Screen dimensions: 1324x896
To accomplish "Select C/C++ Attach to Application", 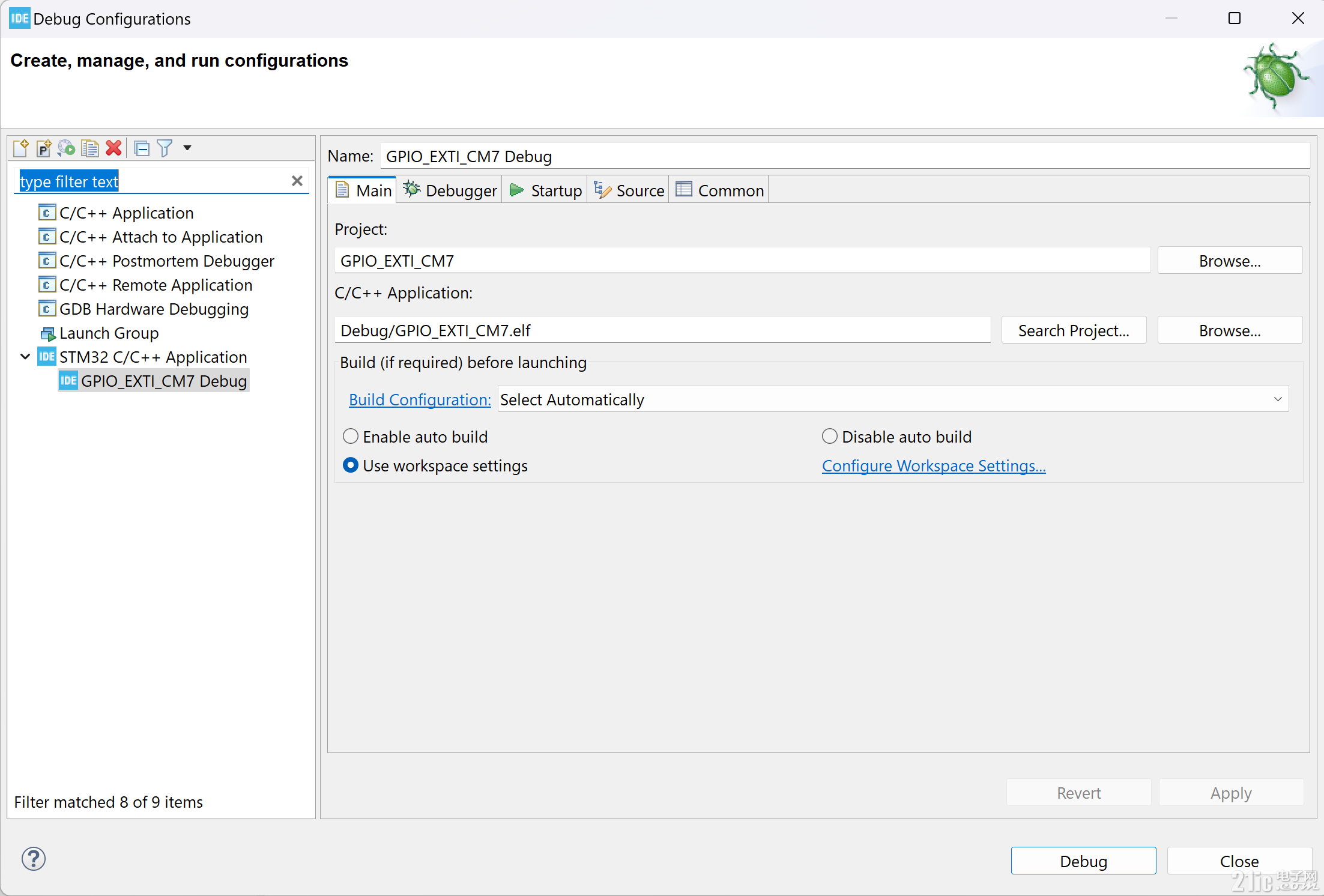I will 150,237.
